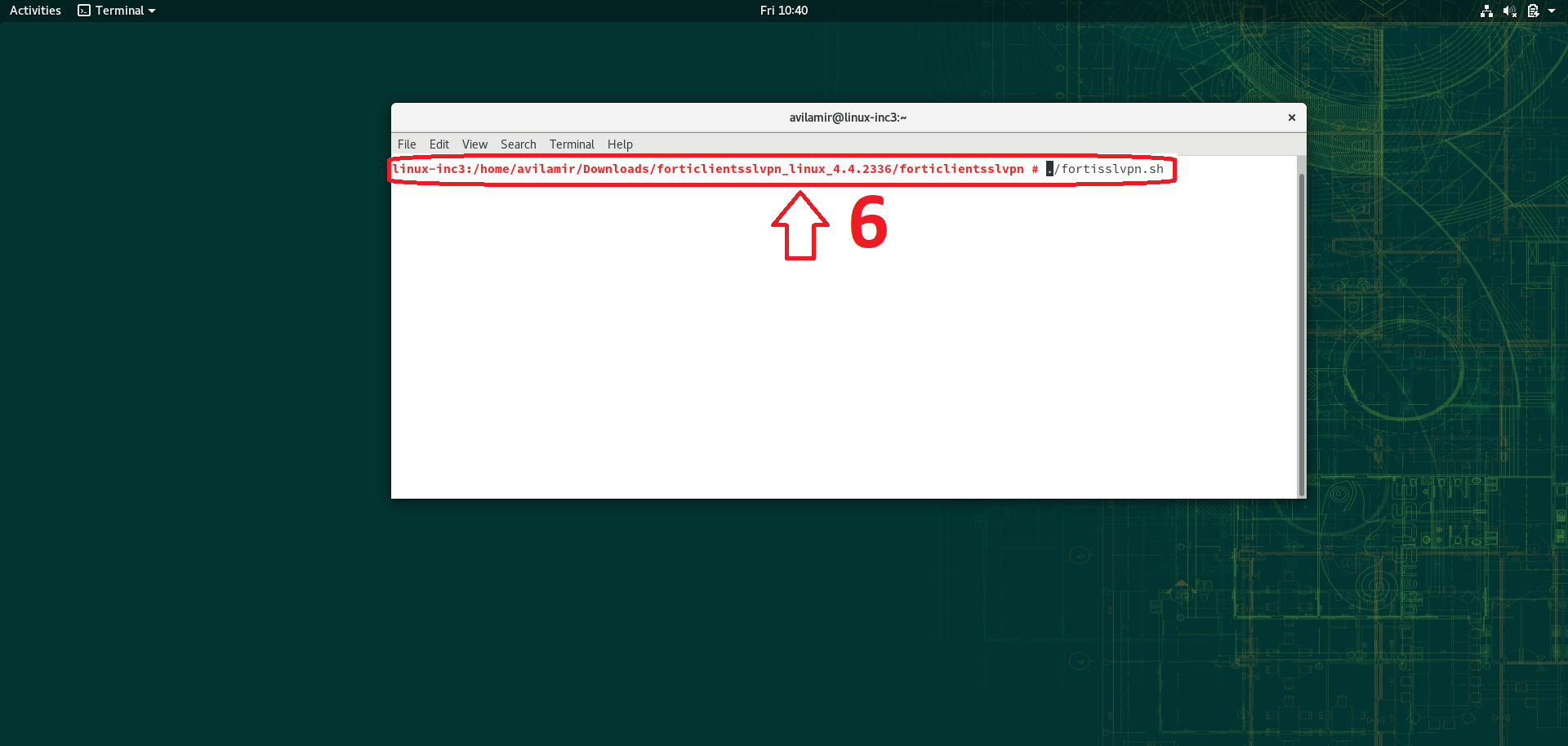1568x746 pixels.
Task: Click the power status icon
Action: 1533,11
